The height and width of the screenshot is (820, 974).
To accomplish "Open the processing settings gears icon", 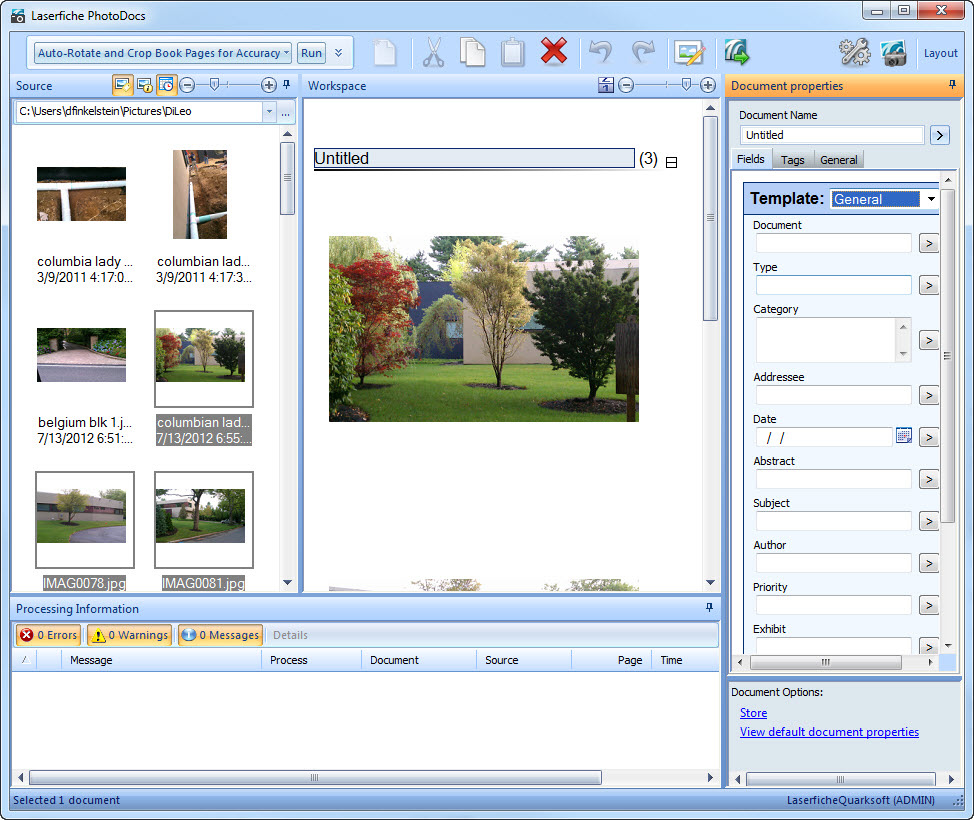I will click(x=853, y=52).
